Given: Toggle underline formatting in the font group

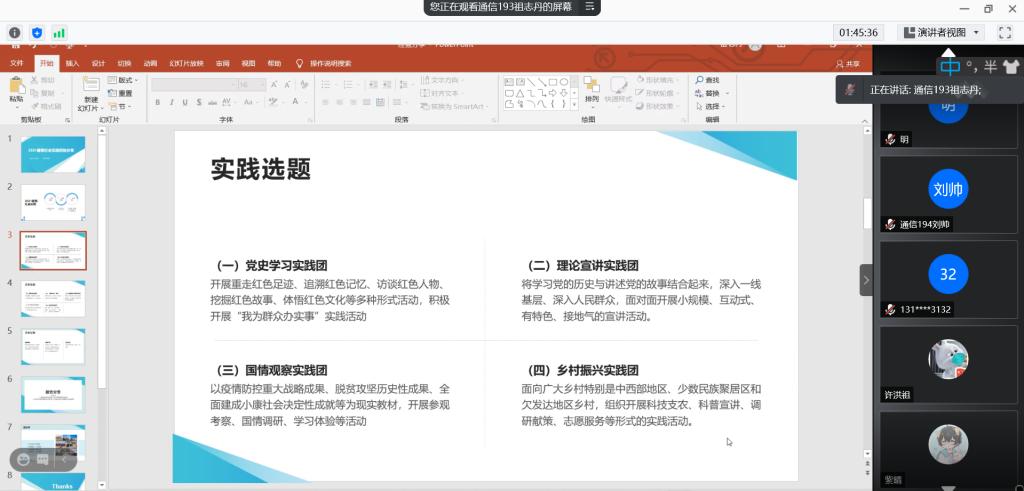Looking at the screenshot, I should point(184,102).
